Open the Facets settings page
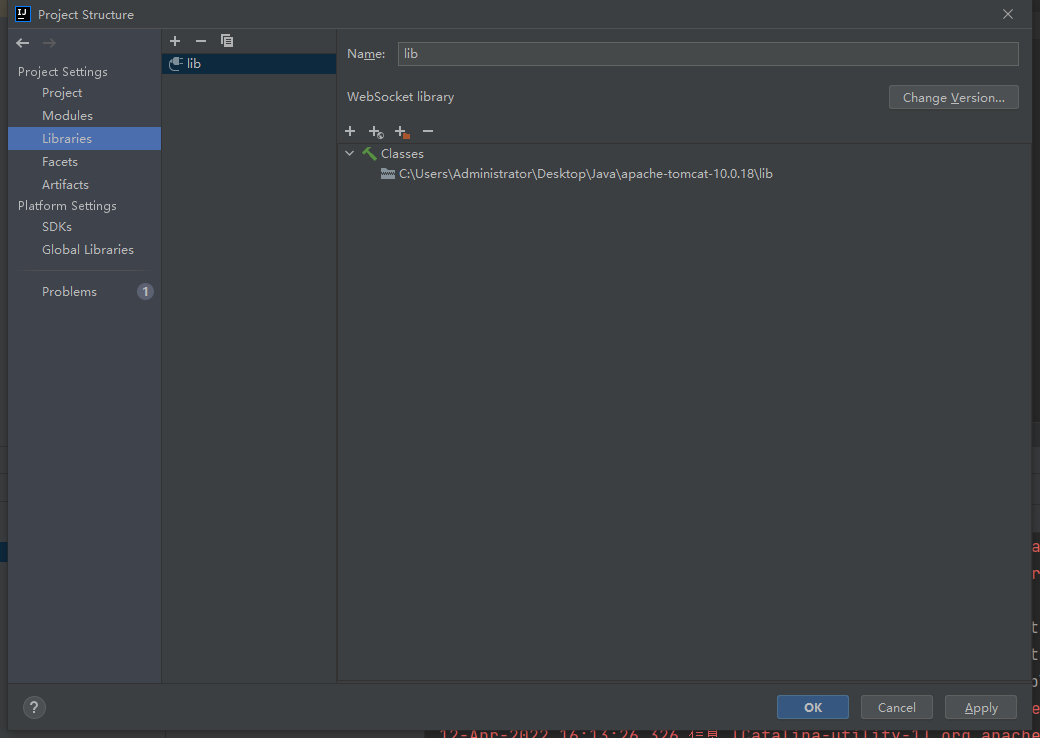1040x738 pixels. tap(60, 162)
